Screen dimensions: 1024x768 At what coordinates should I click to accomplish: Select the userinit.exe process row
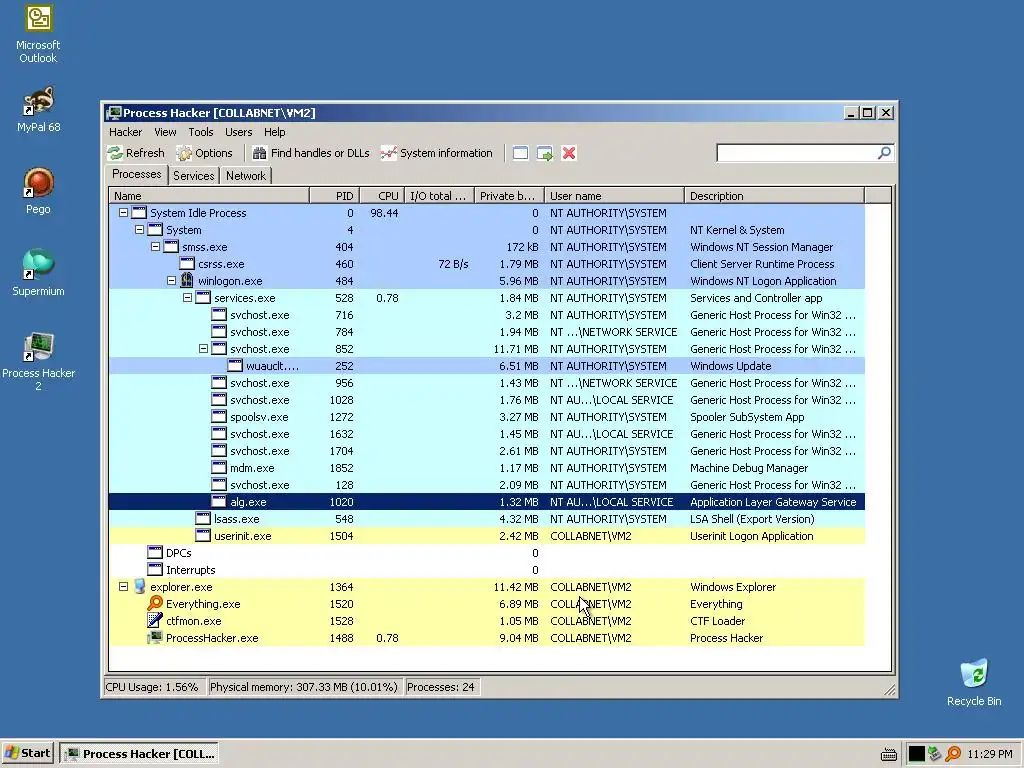[487, 536]
